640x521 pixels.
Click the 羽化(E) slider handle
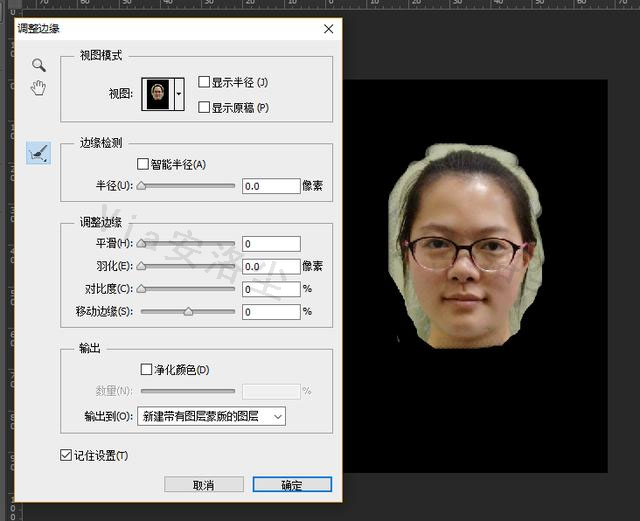click(141, 266)
